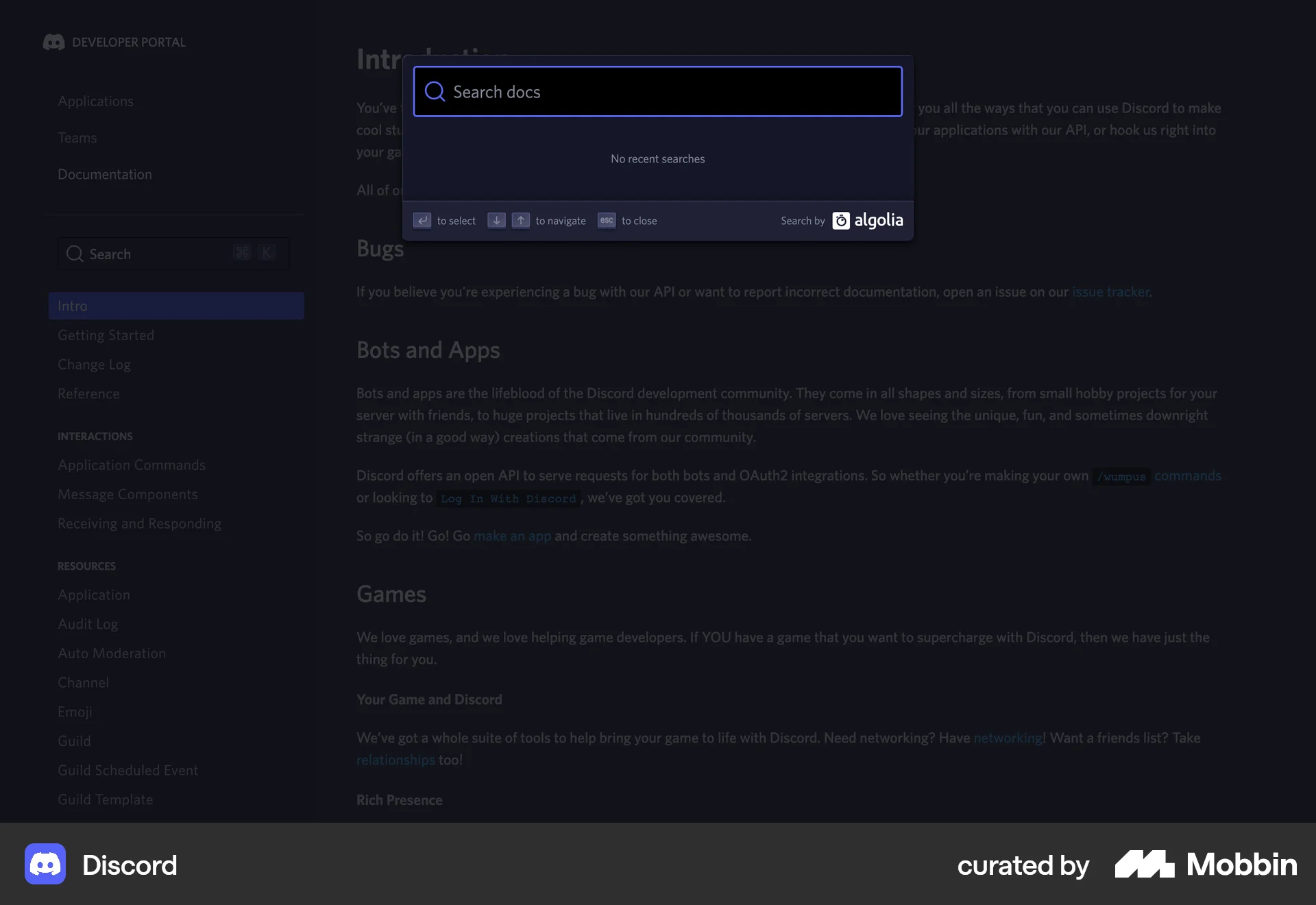Viewport: 1316px width, 905px height.
Task: Select Teams in the sidebar navigation
Action: coord(77,137)
